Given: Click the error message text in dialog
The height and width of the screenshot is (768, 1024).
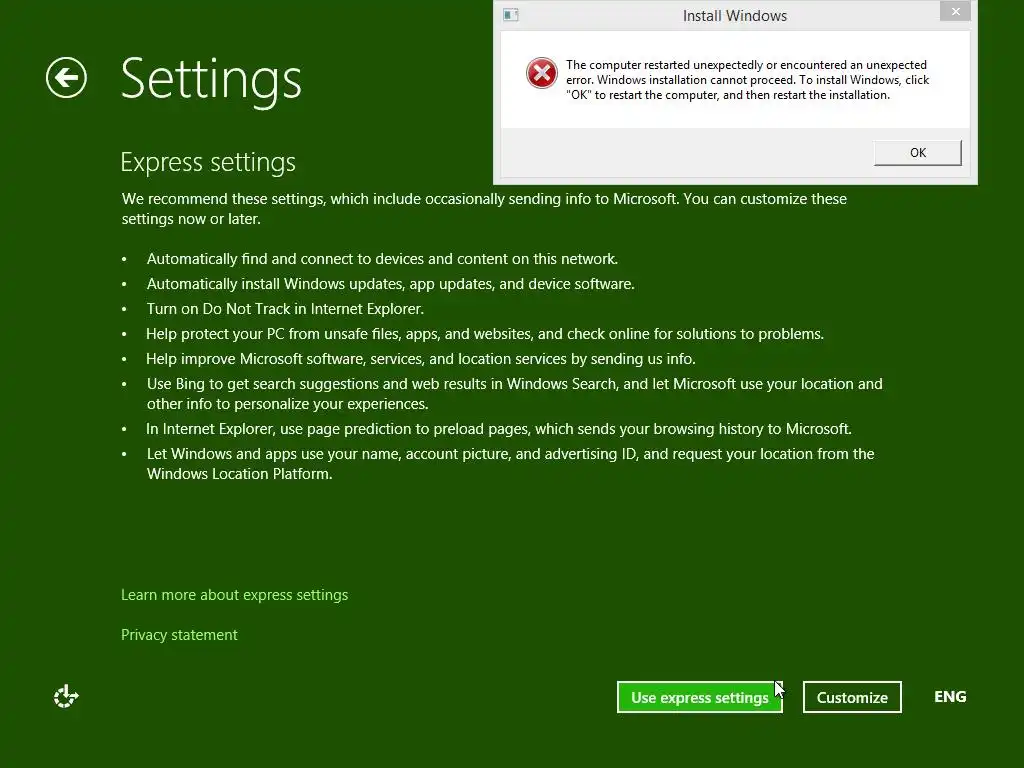Looking at the screenshot, I should click(x=747, y=80).
